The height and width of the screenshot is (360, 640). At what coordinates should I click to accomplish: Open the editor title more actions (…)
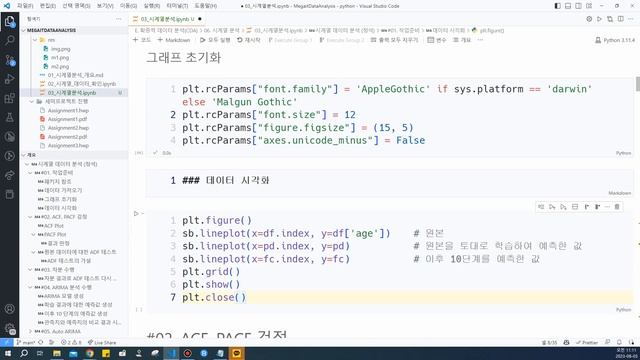(x=631, y=19)
